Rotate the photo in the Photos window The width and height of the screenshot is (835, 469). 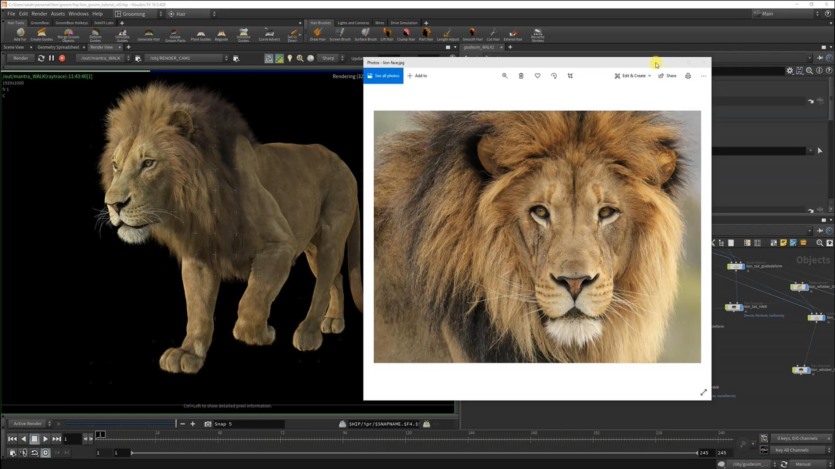[x=554, y=76]
